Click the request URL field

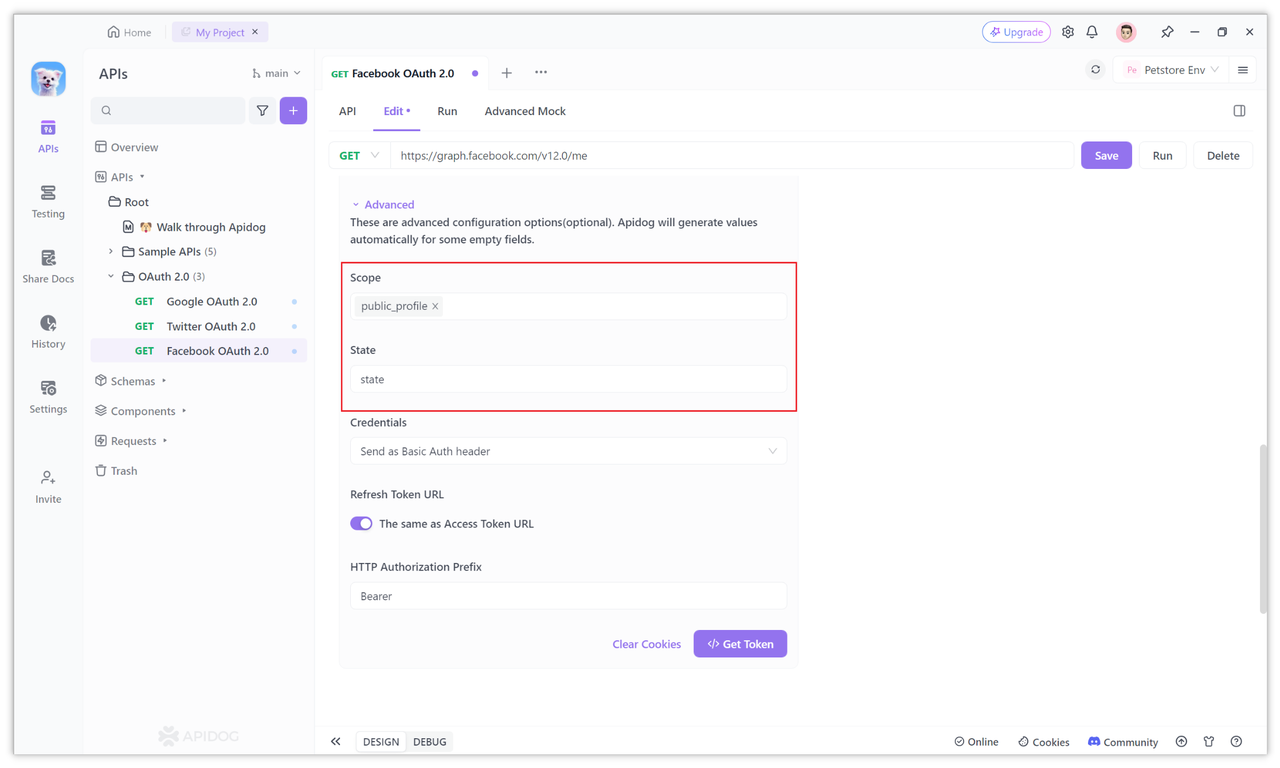coord(732,156)
